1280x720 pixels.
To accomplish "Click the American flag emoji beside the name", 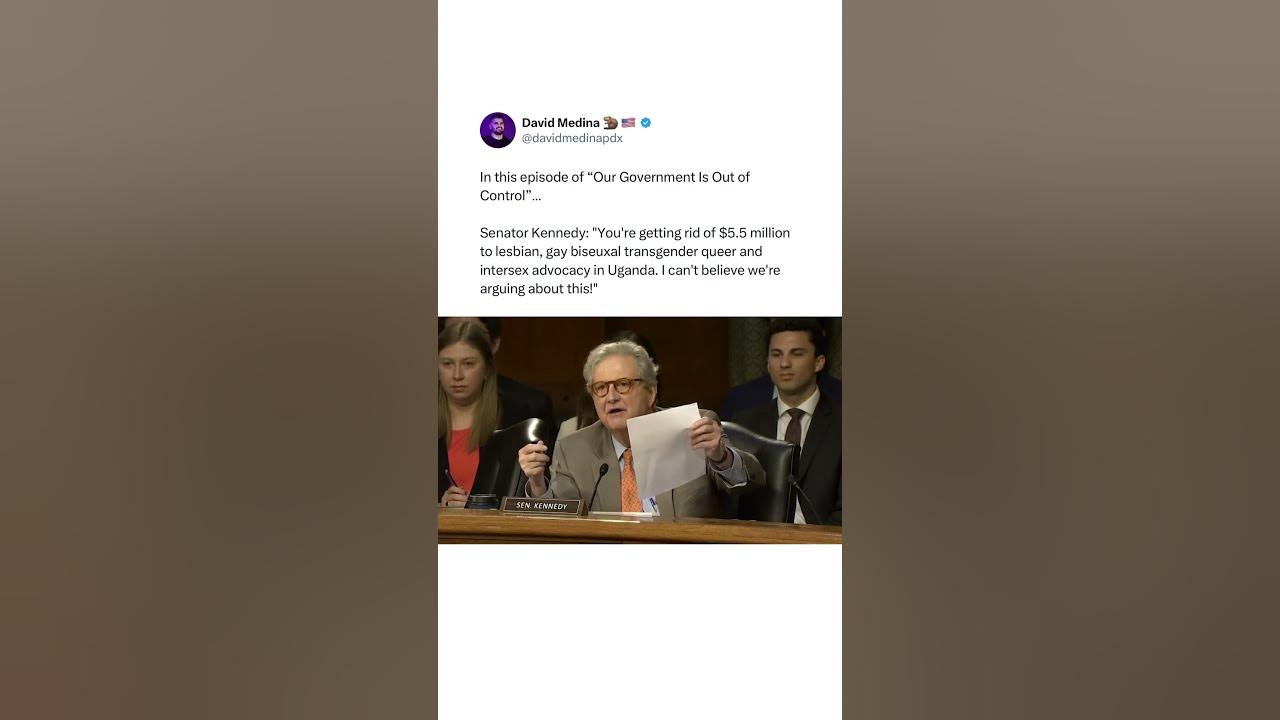I will pos(628,123).
